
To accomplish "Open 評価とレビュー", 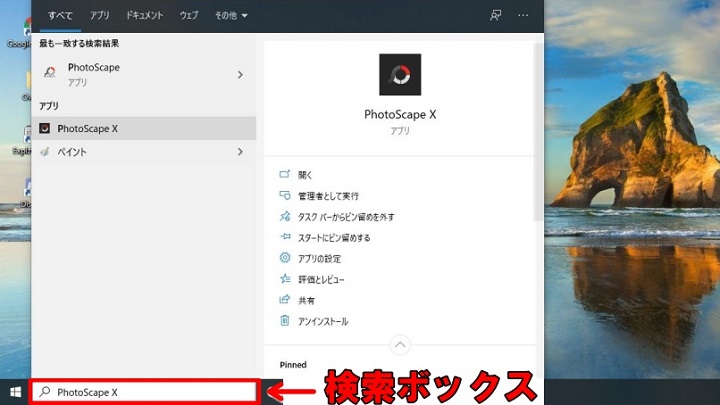I will [321, 280].
